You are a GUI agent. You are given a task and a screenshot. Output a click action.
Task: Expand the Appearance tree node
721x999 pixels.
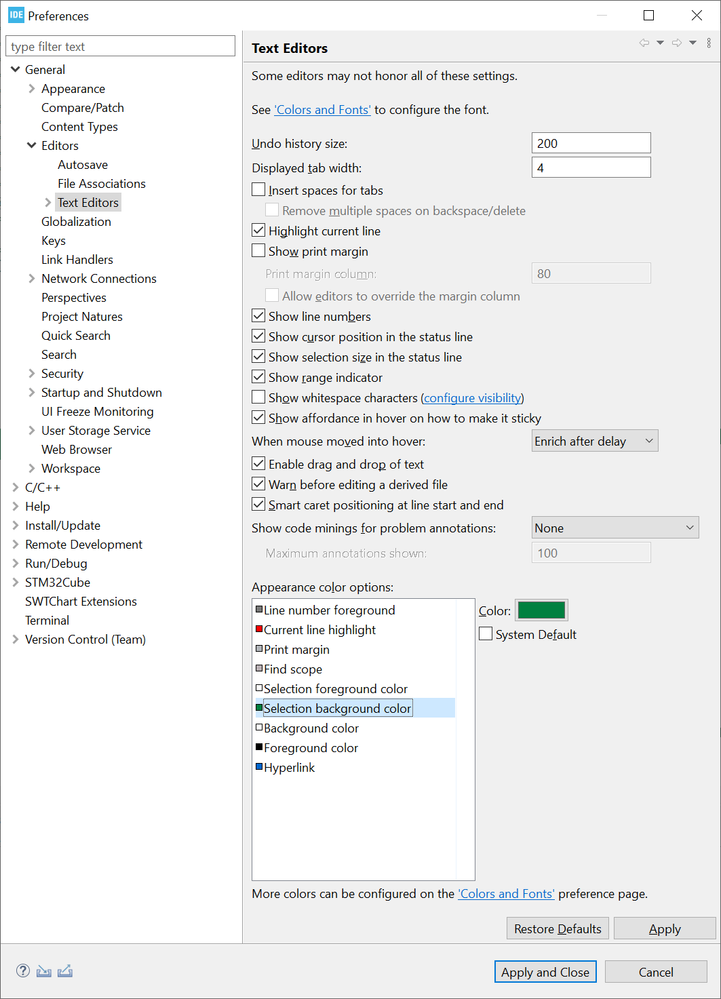[31, 89]
